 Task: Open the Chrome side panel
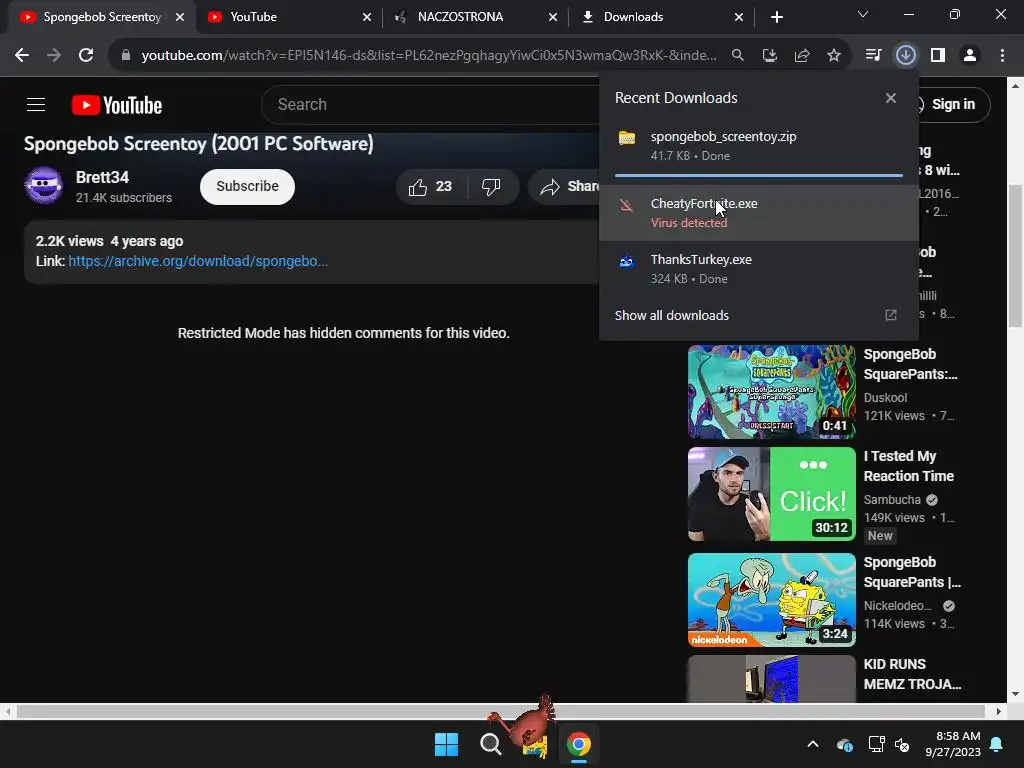point(938,55)
